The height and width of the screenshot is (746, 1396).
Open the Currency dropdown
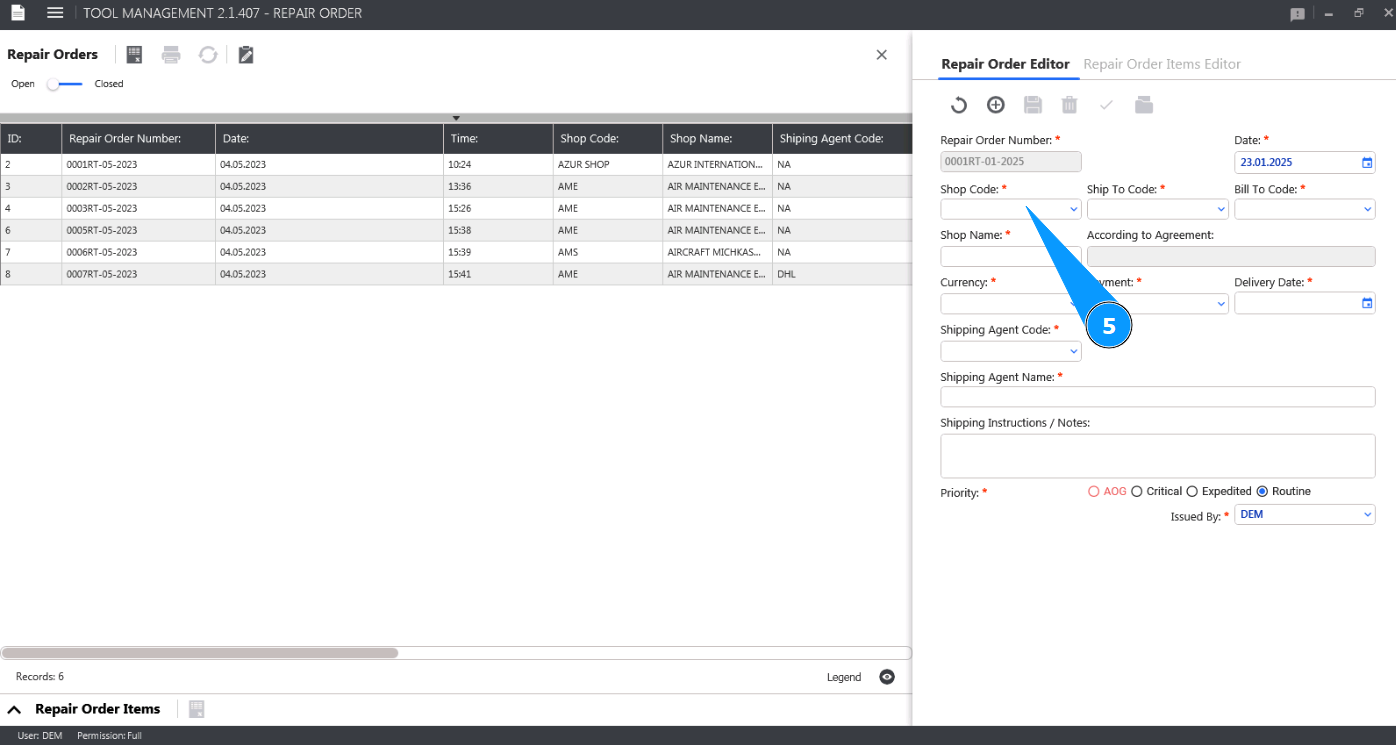tap(1010, 303)
